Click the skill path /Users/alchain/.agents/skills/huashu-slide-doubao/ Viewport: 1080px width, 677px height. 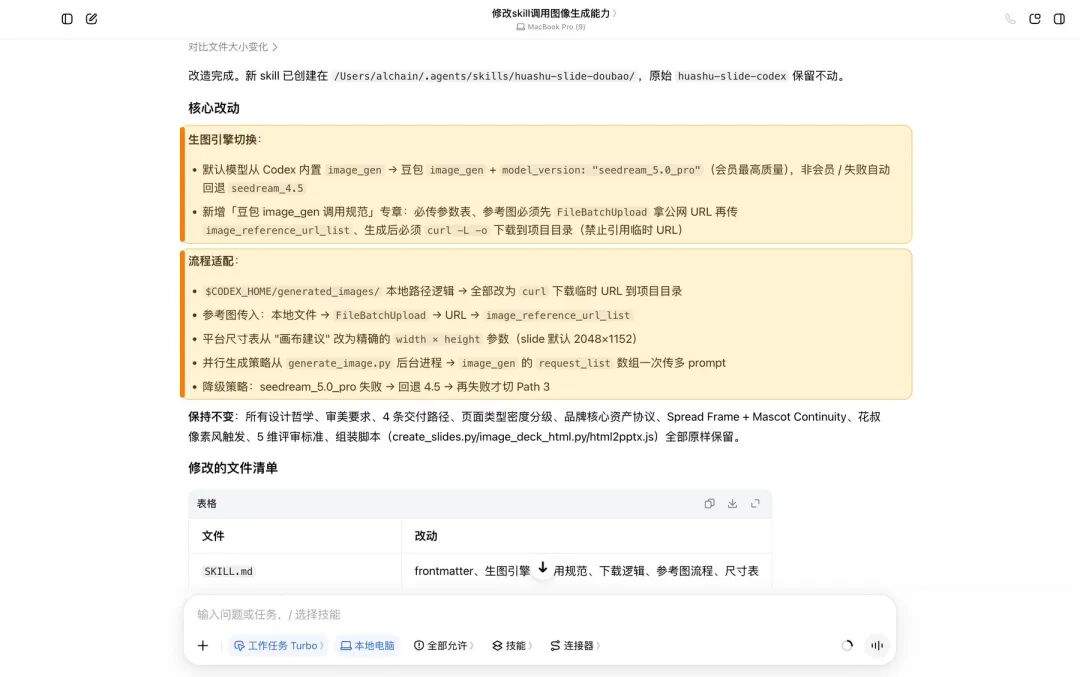pos(484,76)
